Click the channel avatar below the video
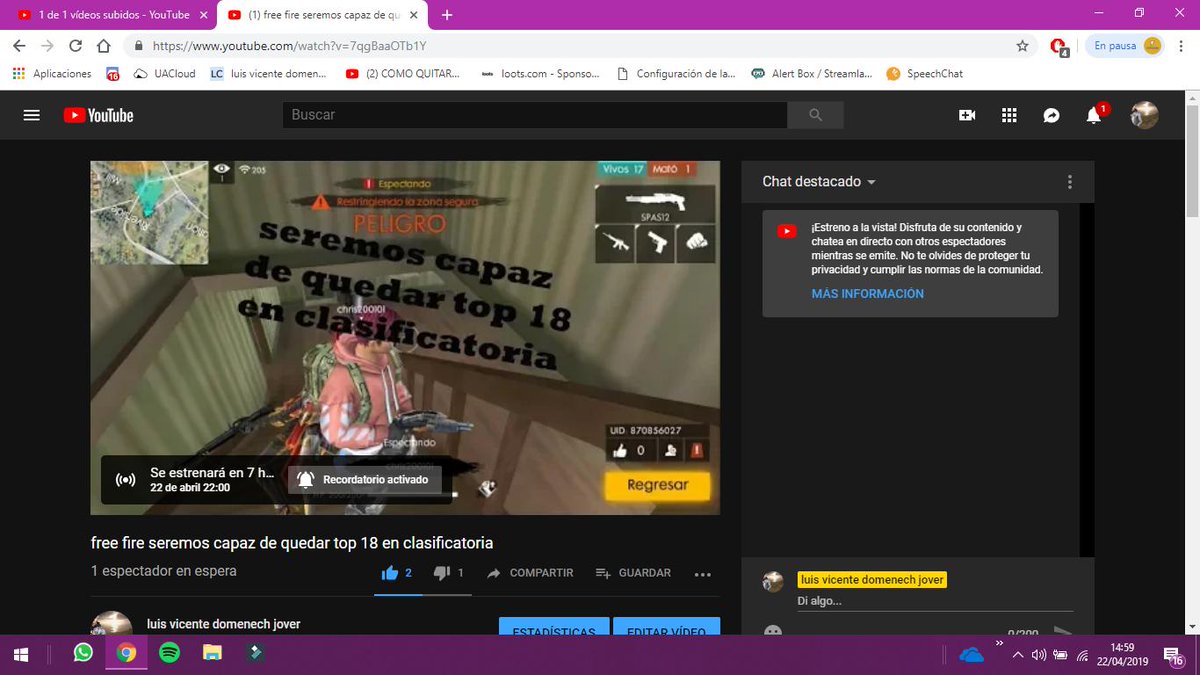The image size is (1200, 675). (111, 624)
